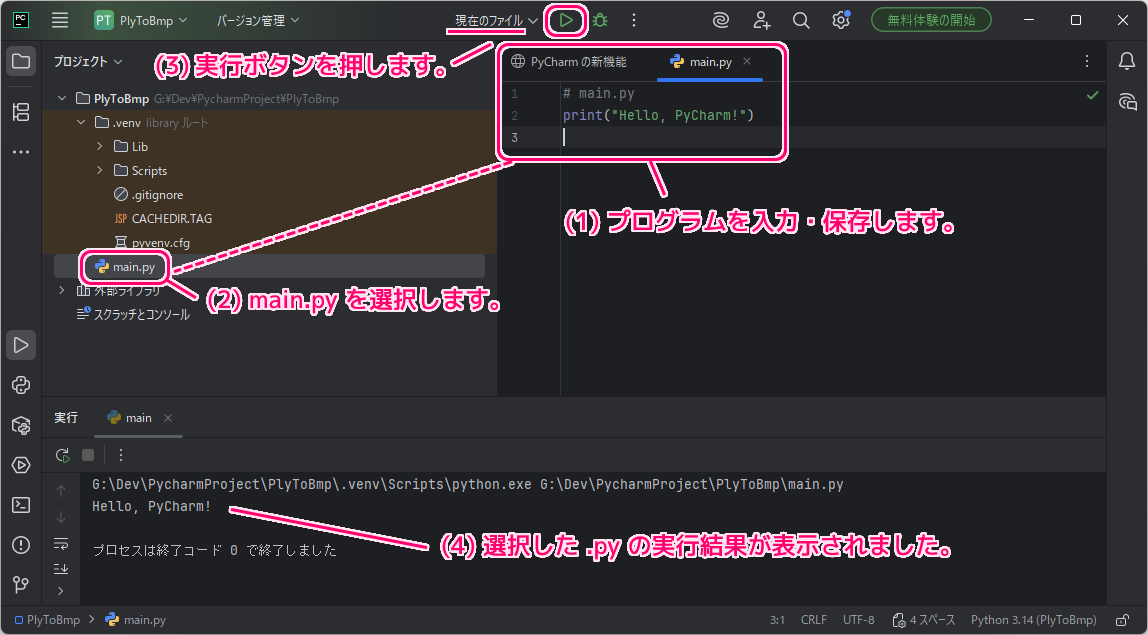Switch to the PyCharm の新機能 tab
Screen dimensions: 1148x635
[569, 62]
